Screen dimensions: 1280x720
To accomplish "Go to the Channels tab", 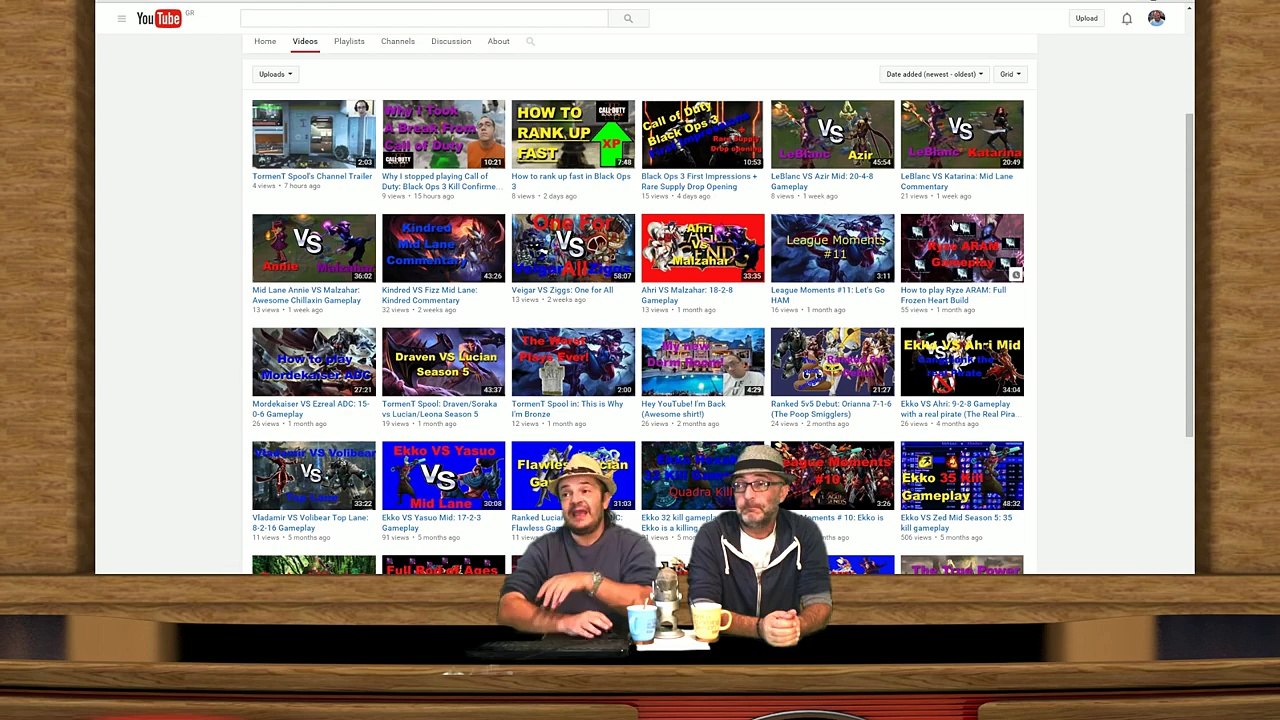I will click(x=398, y=41).
